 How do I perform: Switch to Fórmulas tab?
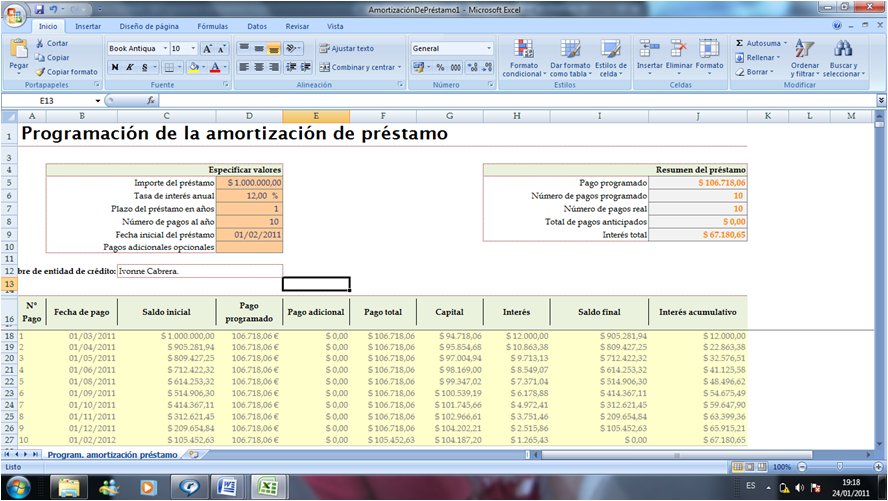coord(212,26)
